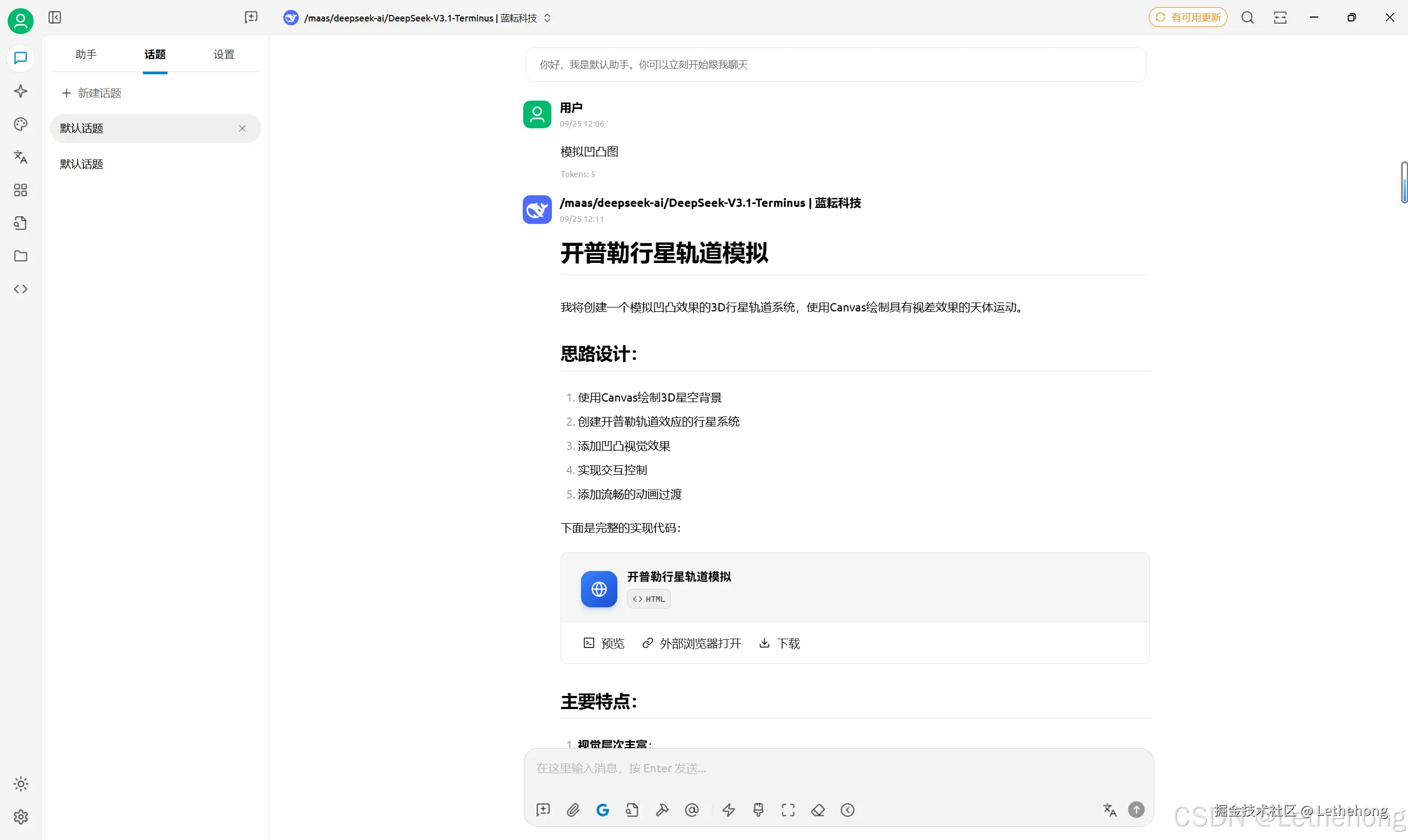Mention a model using the @ icon
The image size is (1408, 840).
point(692,810)
